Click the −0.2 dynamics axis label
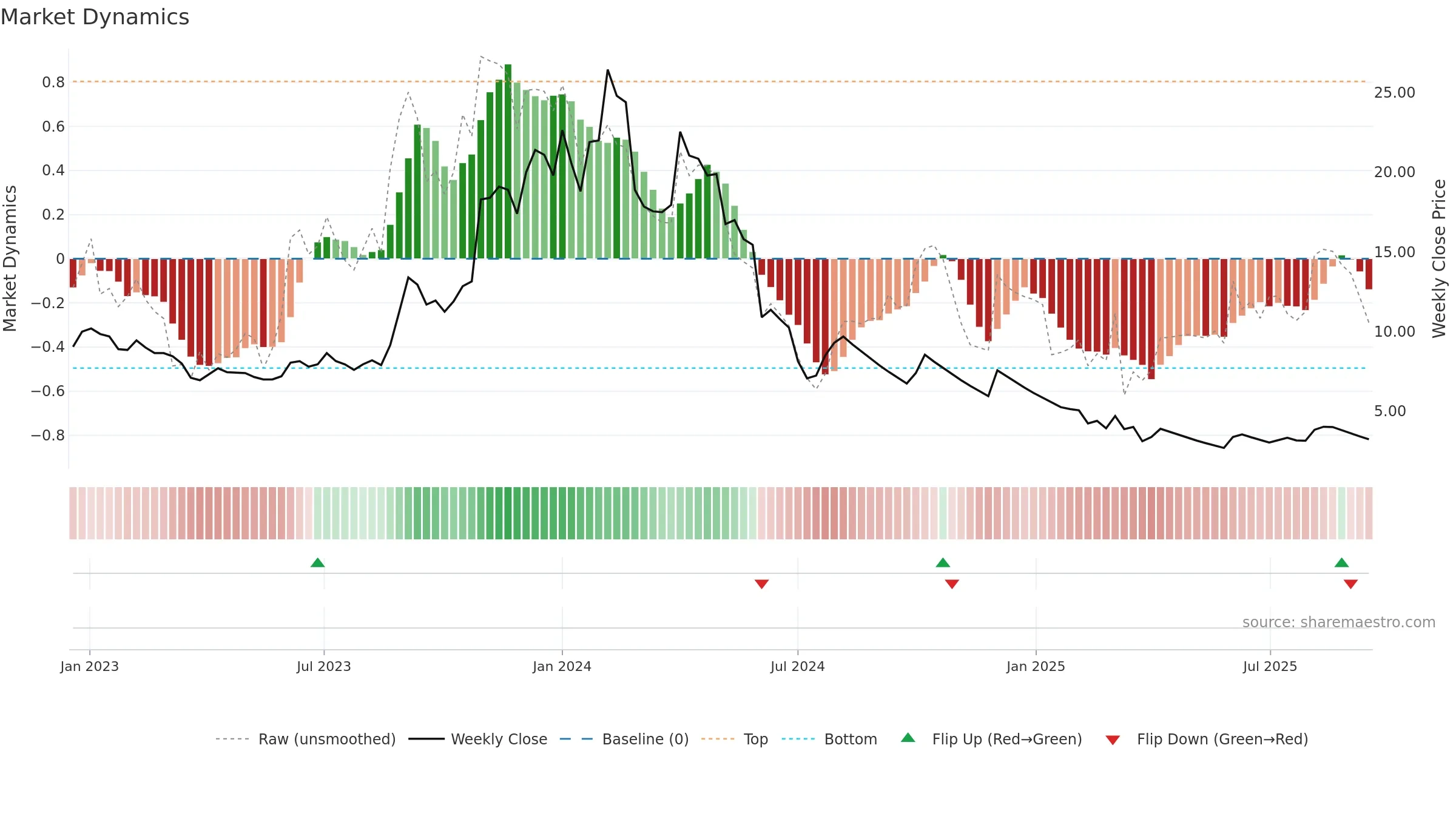Viewport: 1456px width, 819px height. pyautogui.click(x=48, y=303)
